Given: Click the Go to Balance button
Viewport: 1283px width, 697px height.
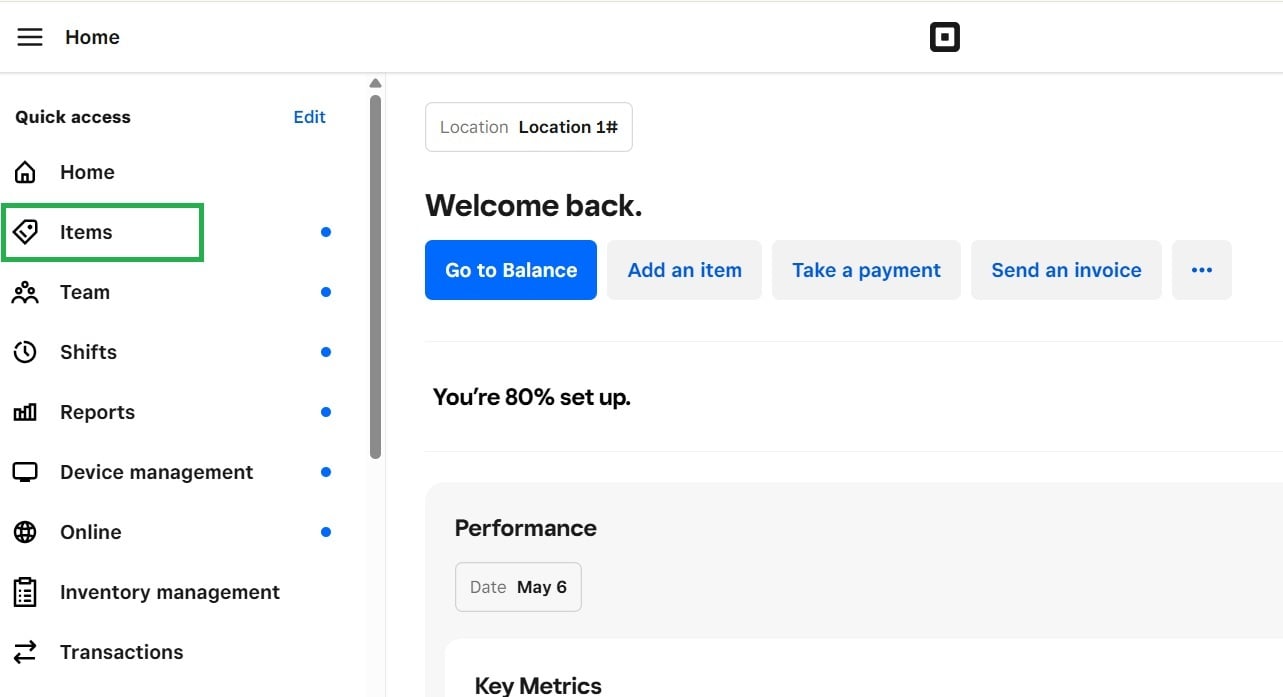Looking at the screenshot, I should (x=510, y=269).
